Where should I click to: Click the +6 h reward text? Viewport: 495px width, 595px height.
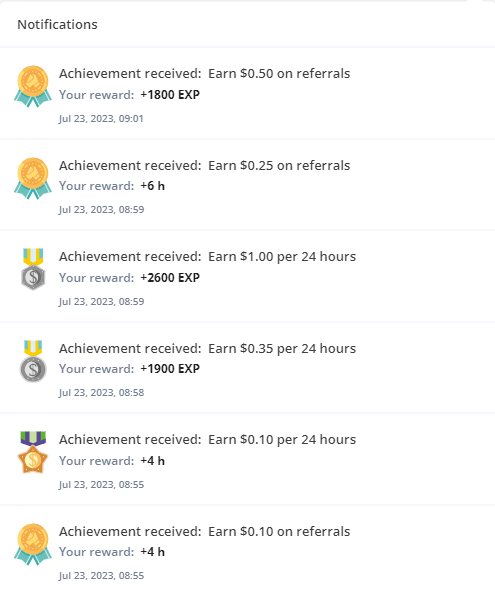click(x=153, y=186)
